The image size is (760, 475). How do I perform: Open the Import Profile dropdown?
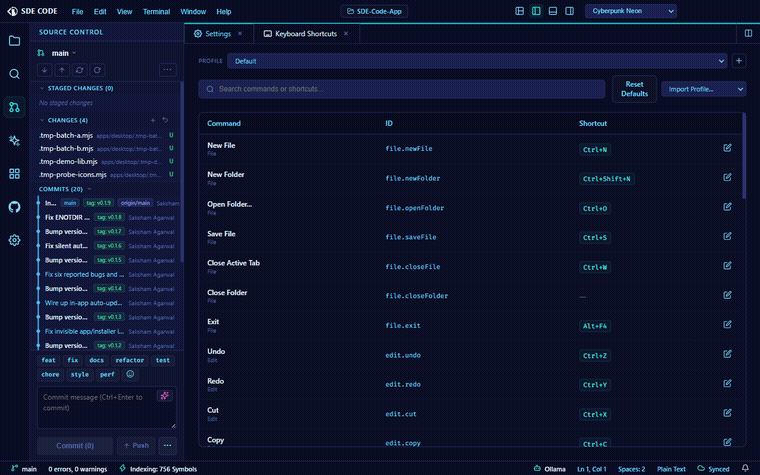click(x=703, y=89)
